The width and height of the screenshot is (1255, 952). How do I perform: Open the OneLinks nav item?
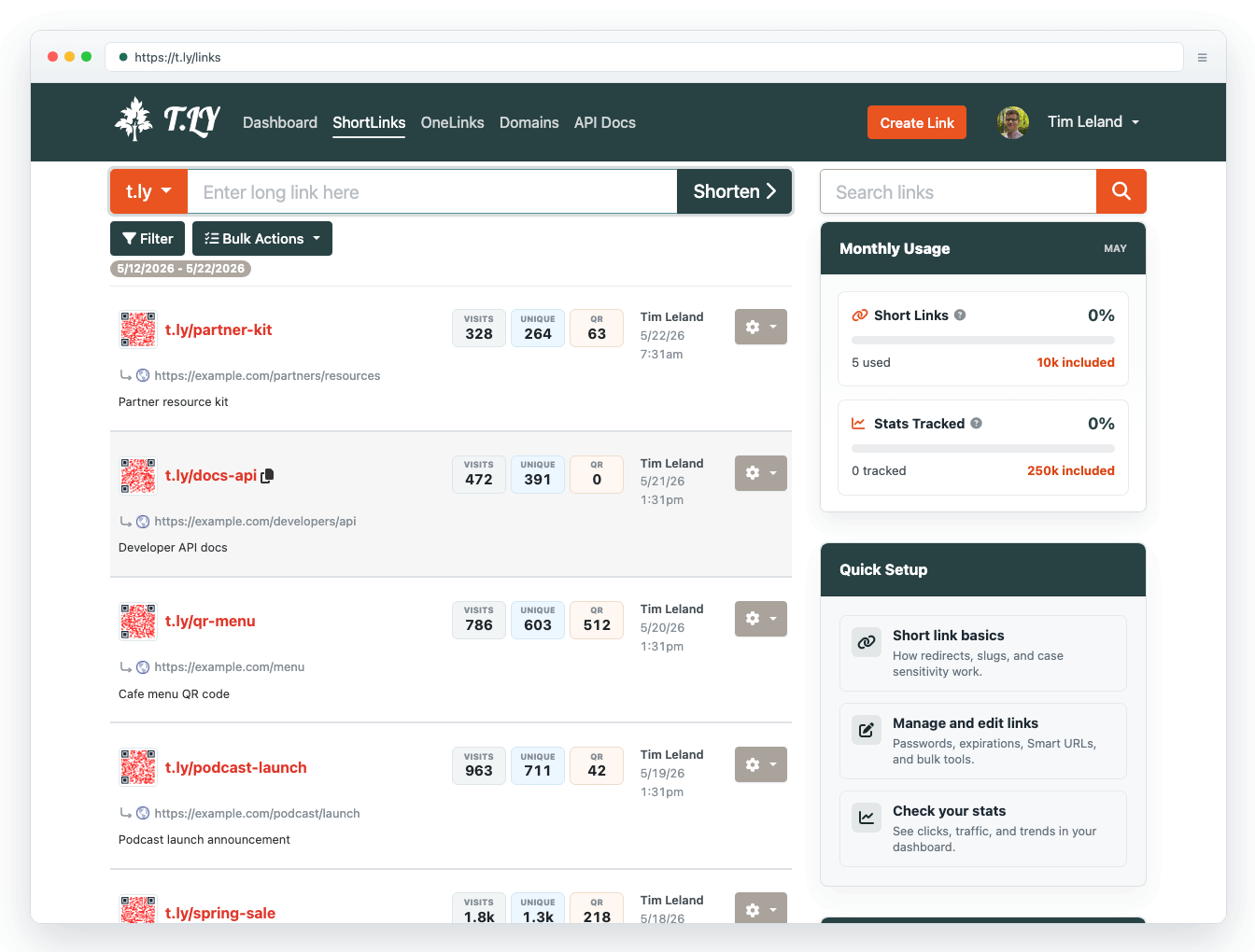[x=453, y=122]
